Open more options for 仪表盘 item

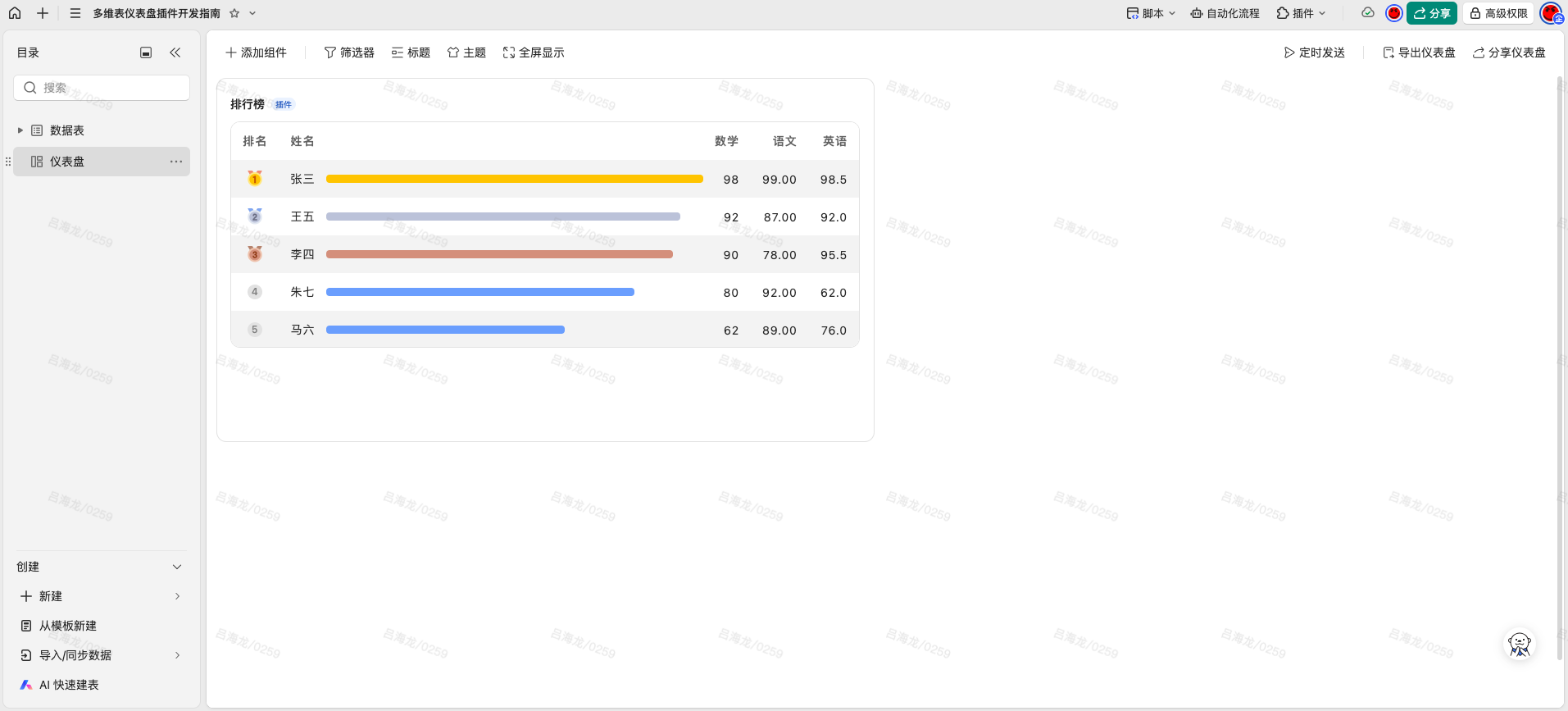(175, 162)
